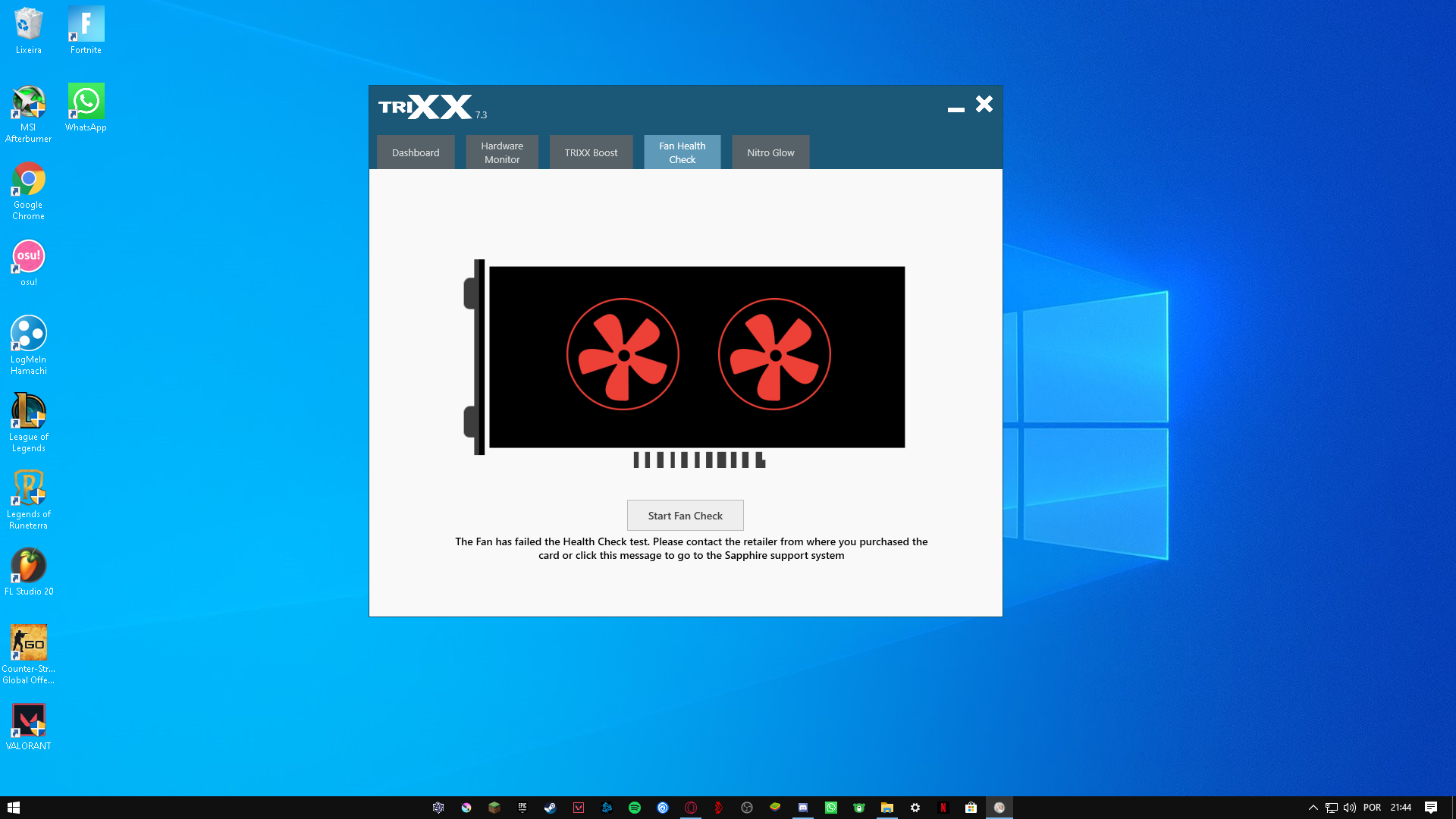
Task: Select FL Studio 20 desktop shortcut
Action: 29,573
